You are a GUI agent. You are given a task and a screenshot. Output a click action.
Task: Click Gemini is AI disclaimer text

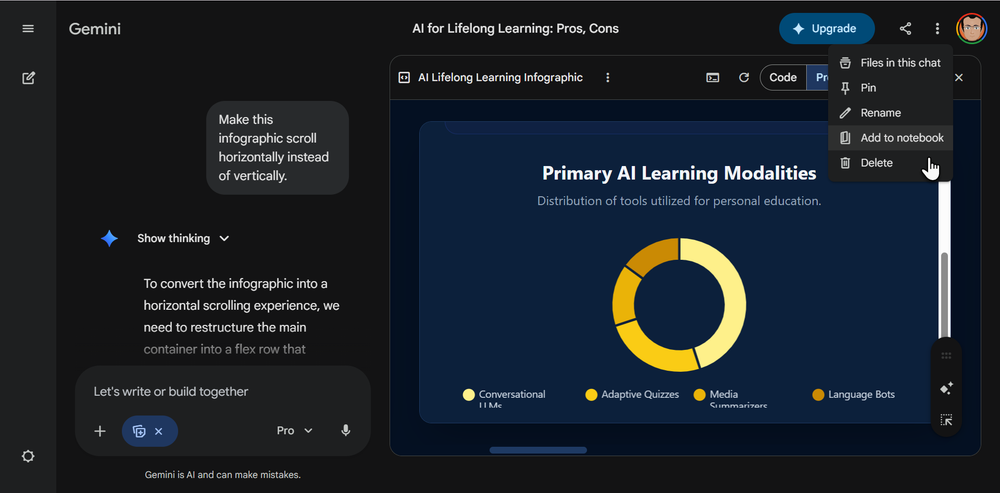click(223, 475)
